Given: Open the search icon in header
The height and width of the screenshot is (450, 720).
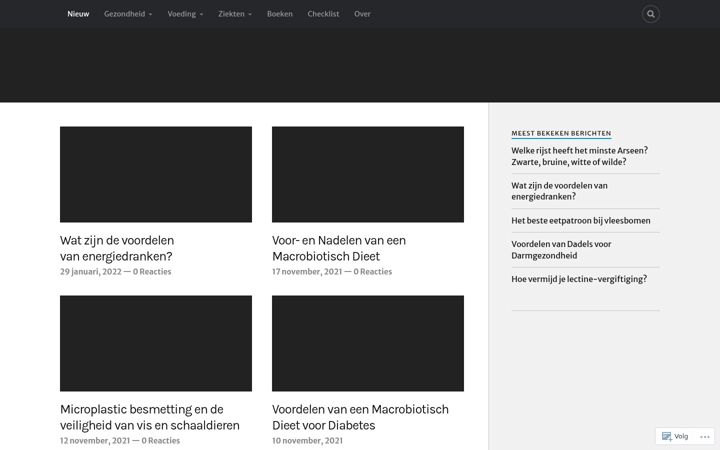Looking at the screenshot, I should pyautogui.click(x=650, y=14).
